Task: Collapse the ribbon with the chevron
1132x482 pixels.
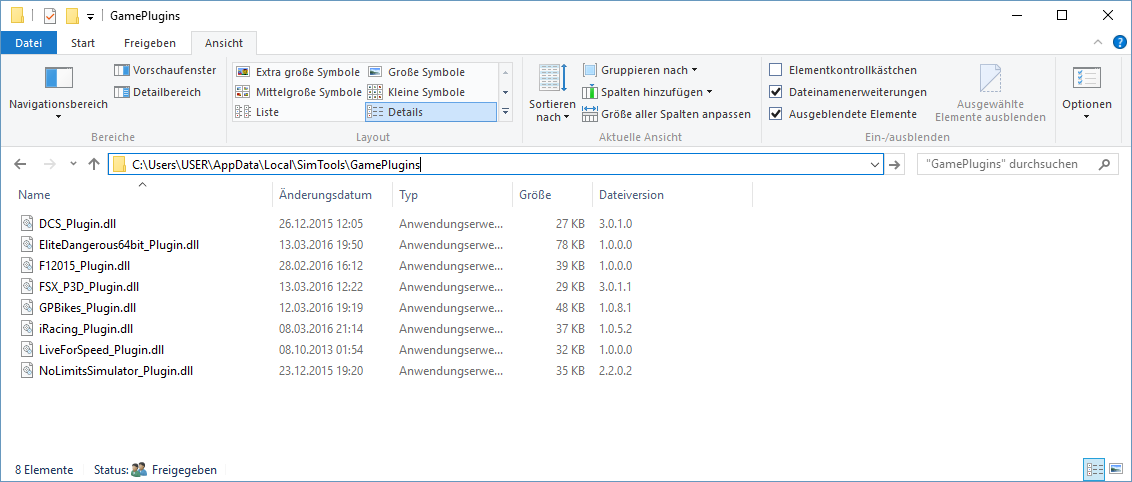Action: coord(1098,43)
